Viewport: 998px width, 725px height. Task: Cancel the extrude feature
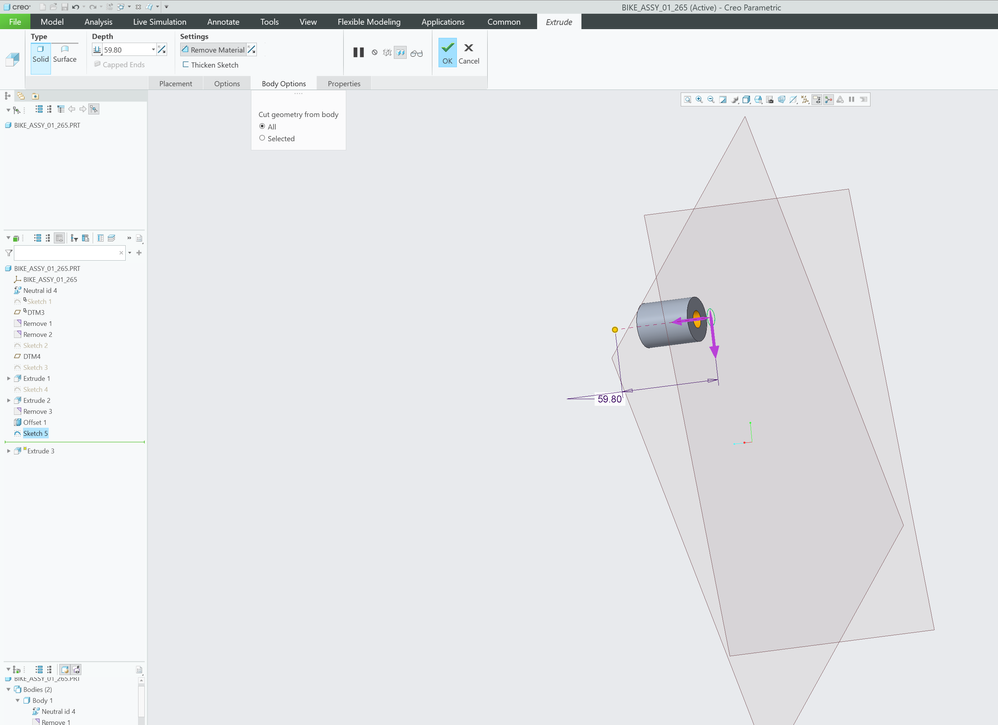468,52
